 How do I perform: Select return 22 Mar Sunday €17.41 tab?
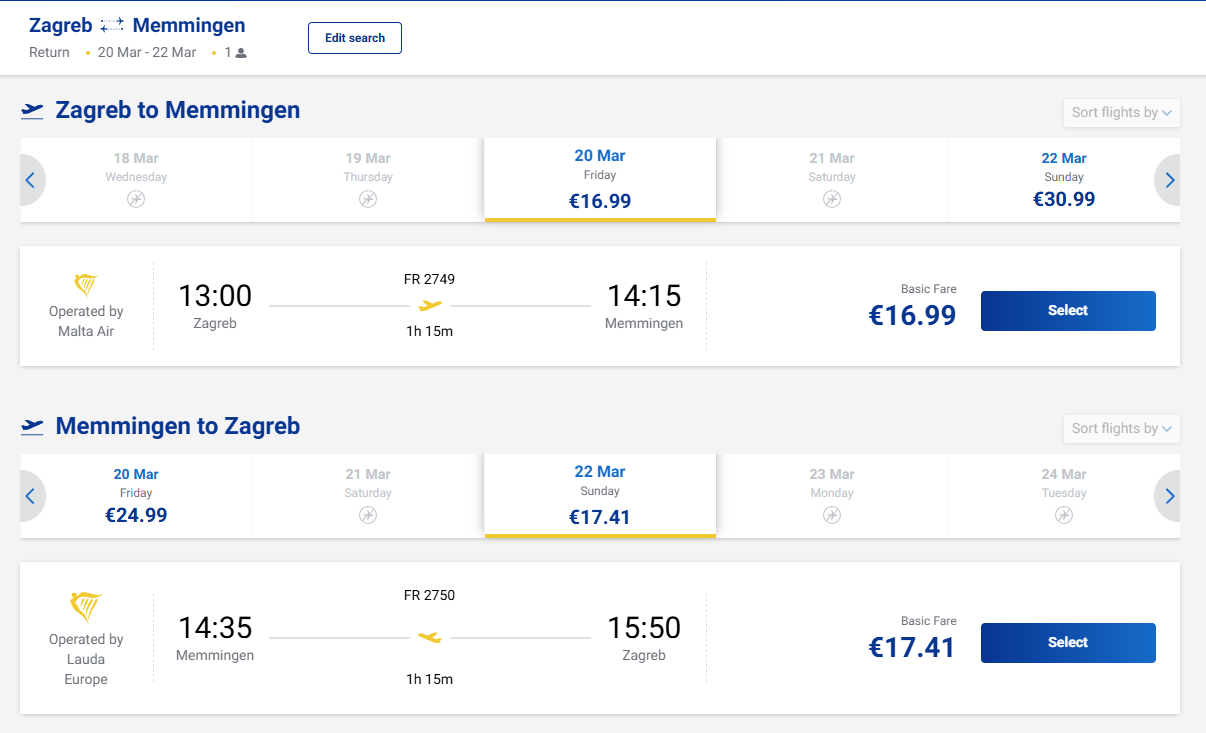[600, 496]
